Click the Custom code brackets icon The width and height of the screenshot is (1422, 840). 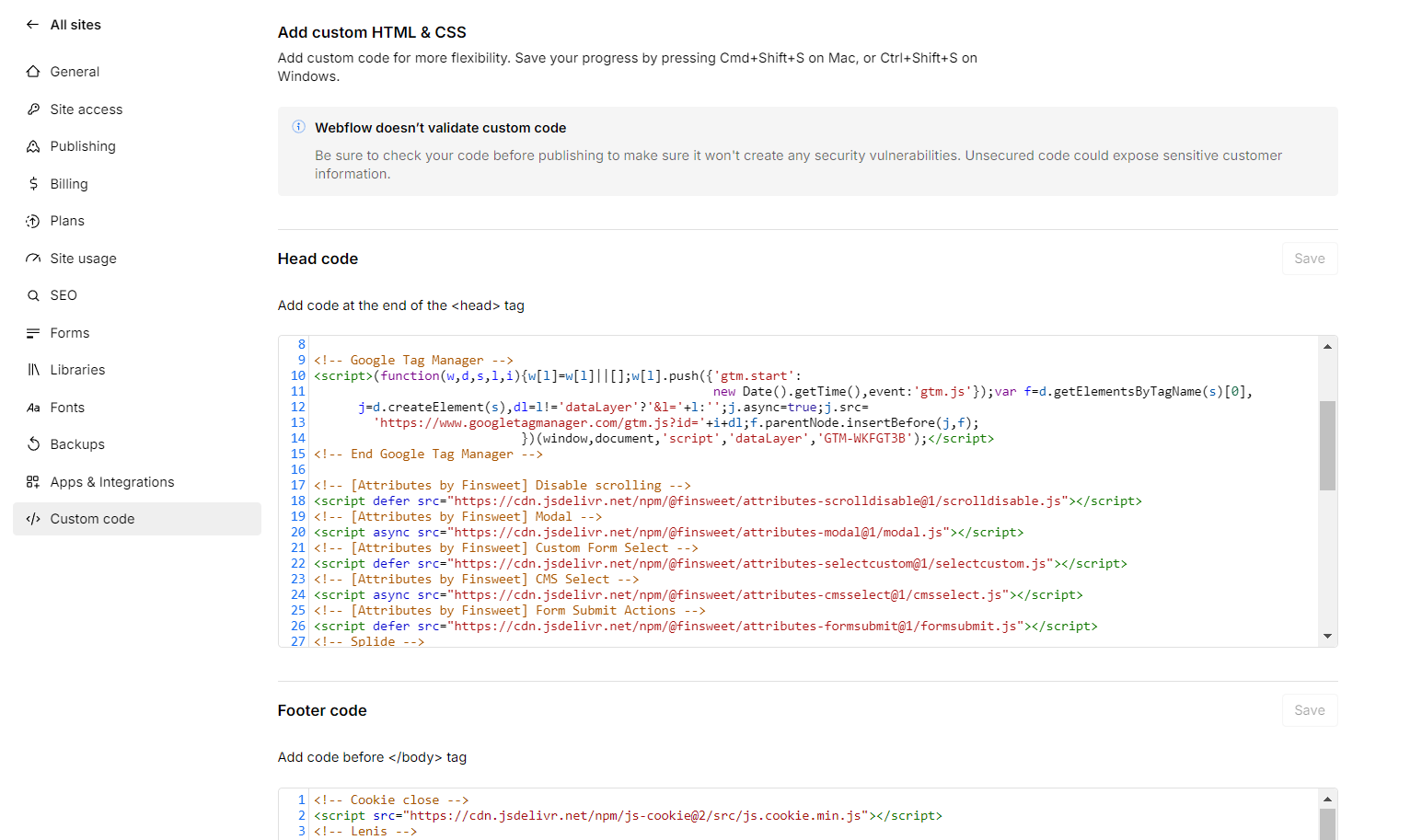(x=33, y=519)
